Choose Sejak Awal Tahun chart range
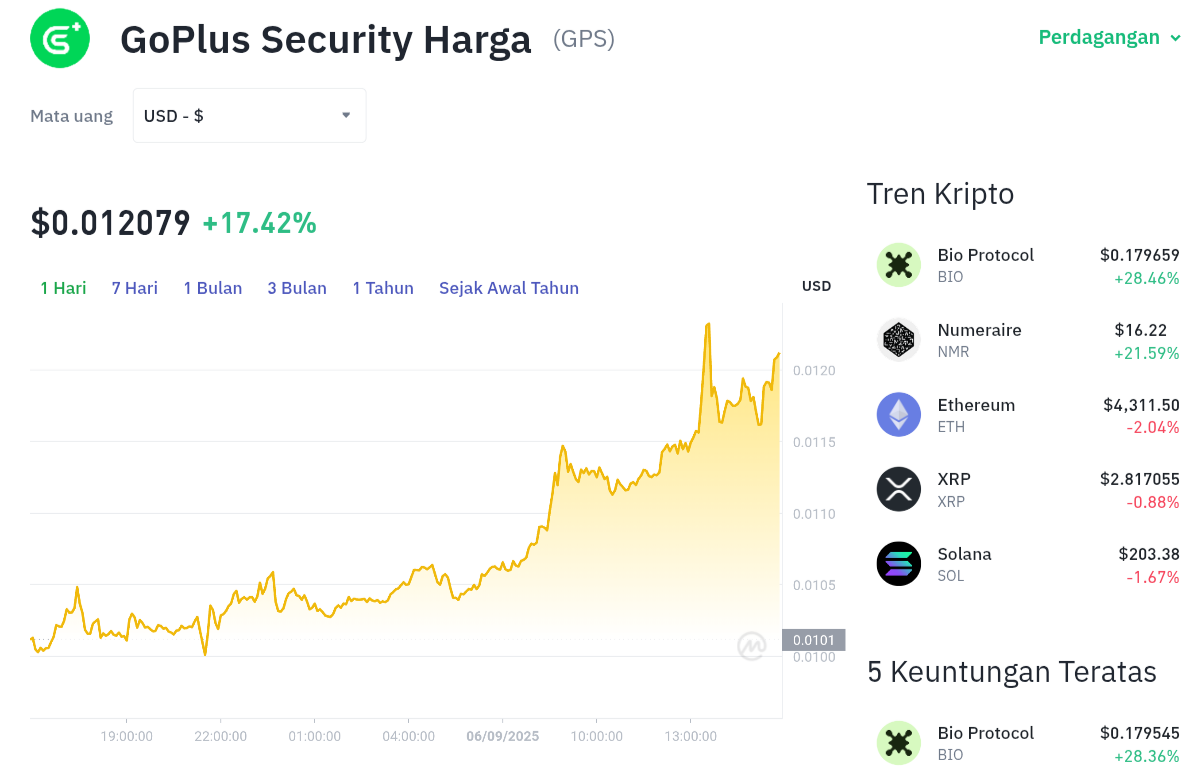The height and width of the screenshot is (780, 1204). (x=509, y=288)
